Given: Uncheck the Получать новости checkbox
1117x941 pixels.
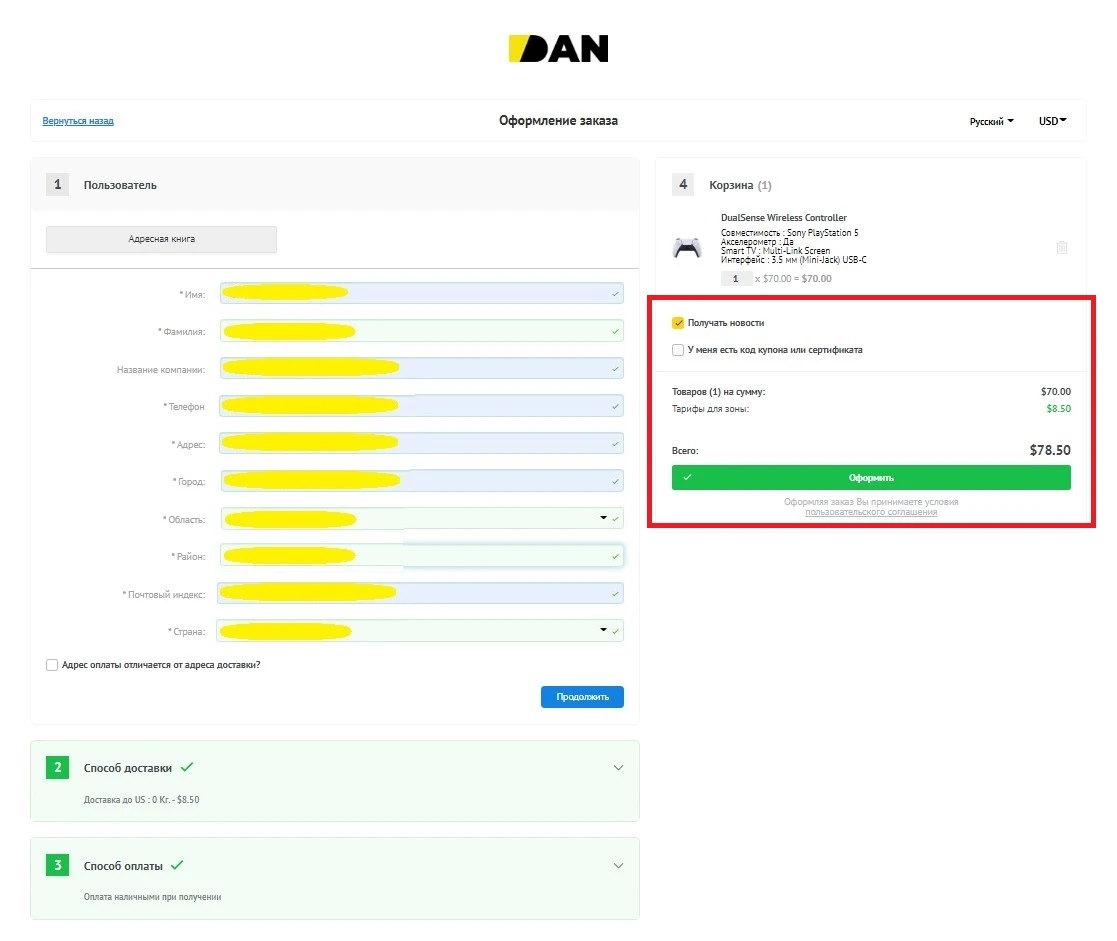Looking at the screenshot, I should coord(678,323).
